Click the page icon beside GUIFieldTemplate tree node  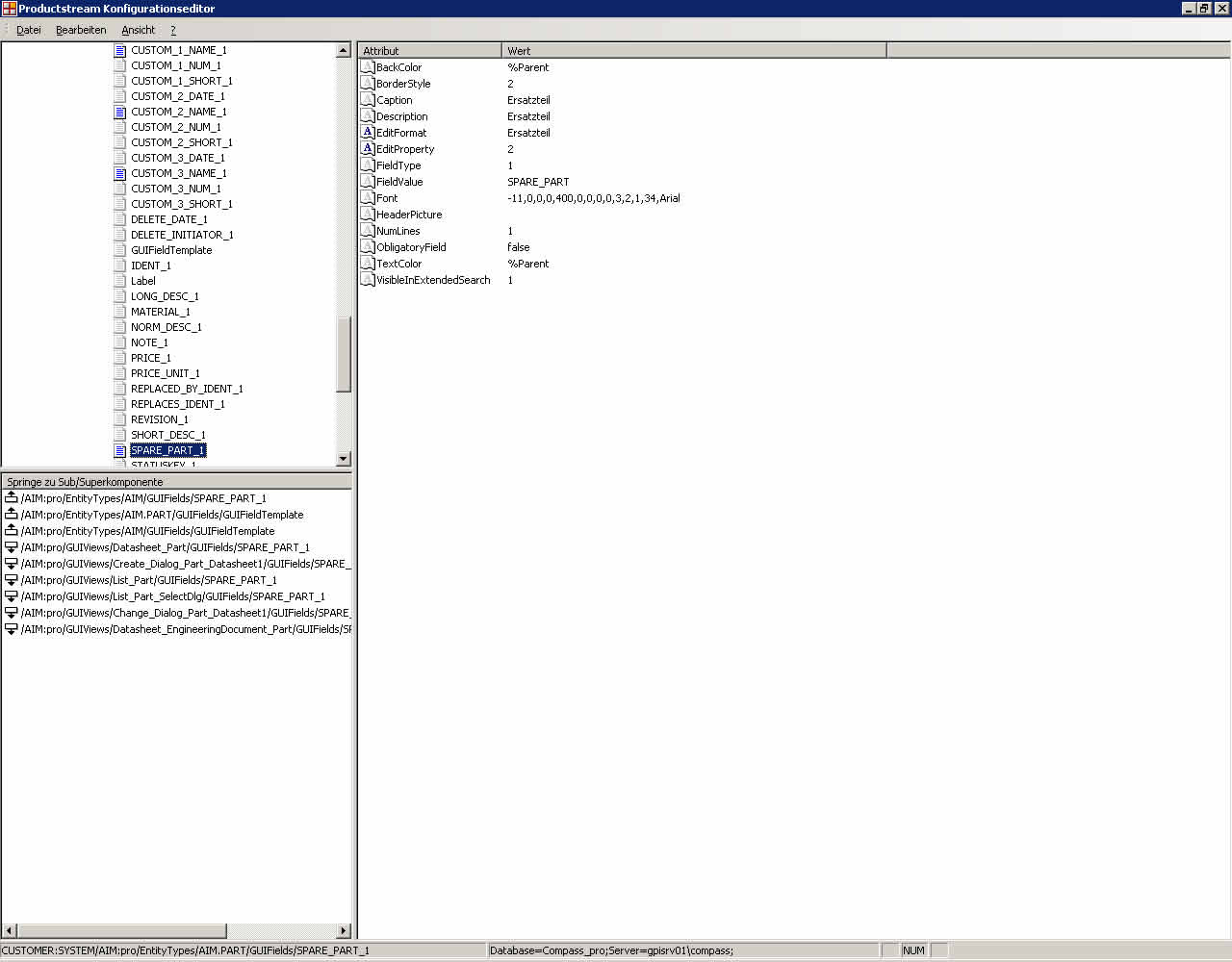click(x=120, y=250)
